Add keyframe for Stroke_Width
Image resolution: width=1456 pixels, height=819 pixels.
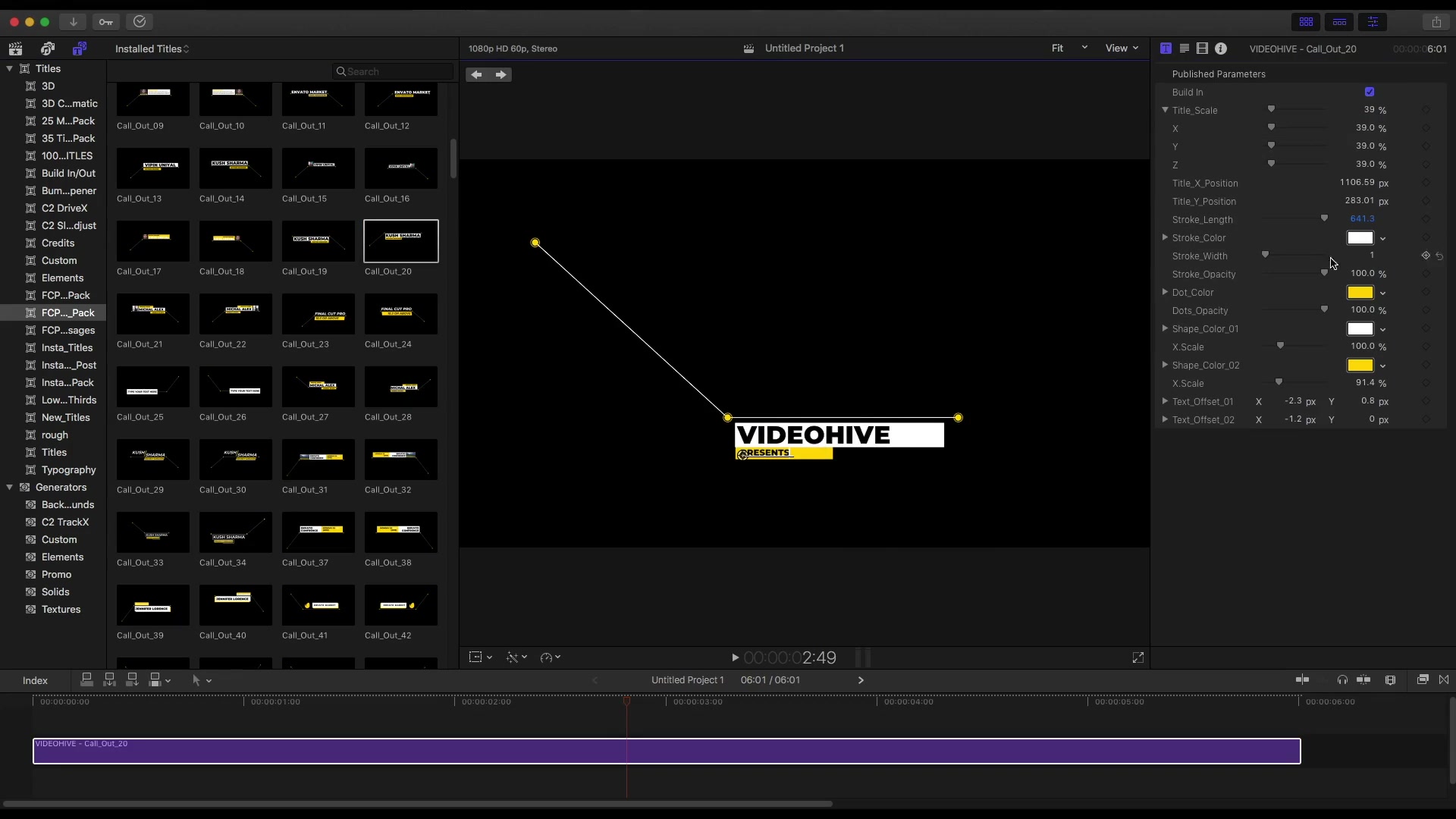pyautogui.click(x=1426, y=256)
